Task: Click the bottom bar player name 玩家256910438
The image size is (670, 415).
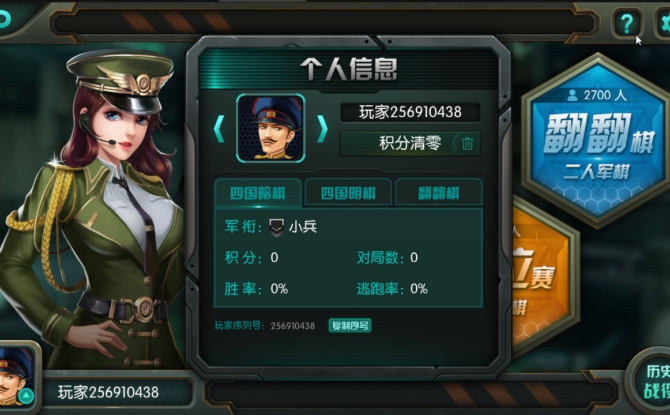Action: coord(109,392)
